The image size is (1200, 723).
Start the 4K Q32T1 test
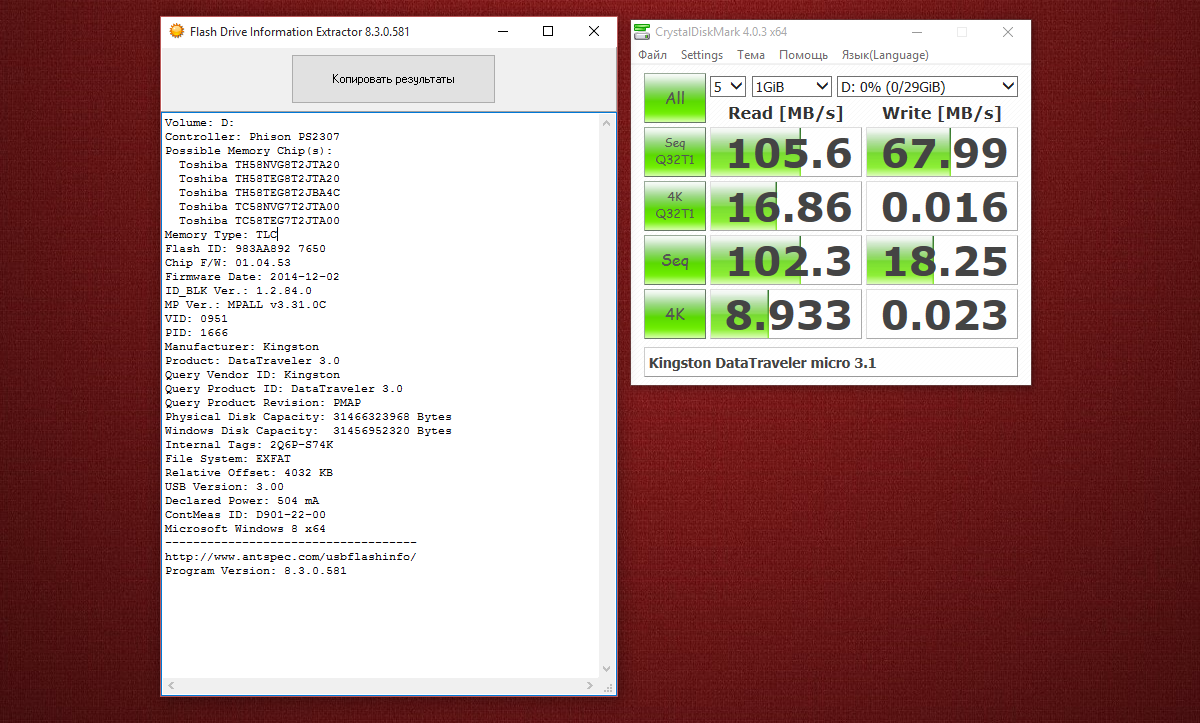[x=675, y=206]
